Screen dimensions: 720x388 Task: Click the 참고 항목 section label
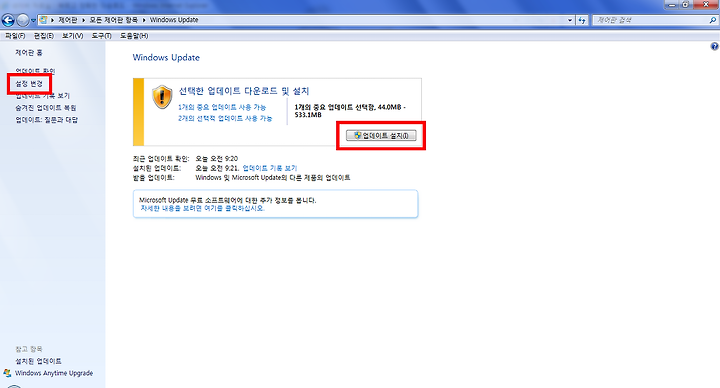coord(28,349)
